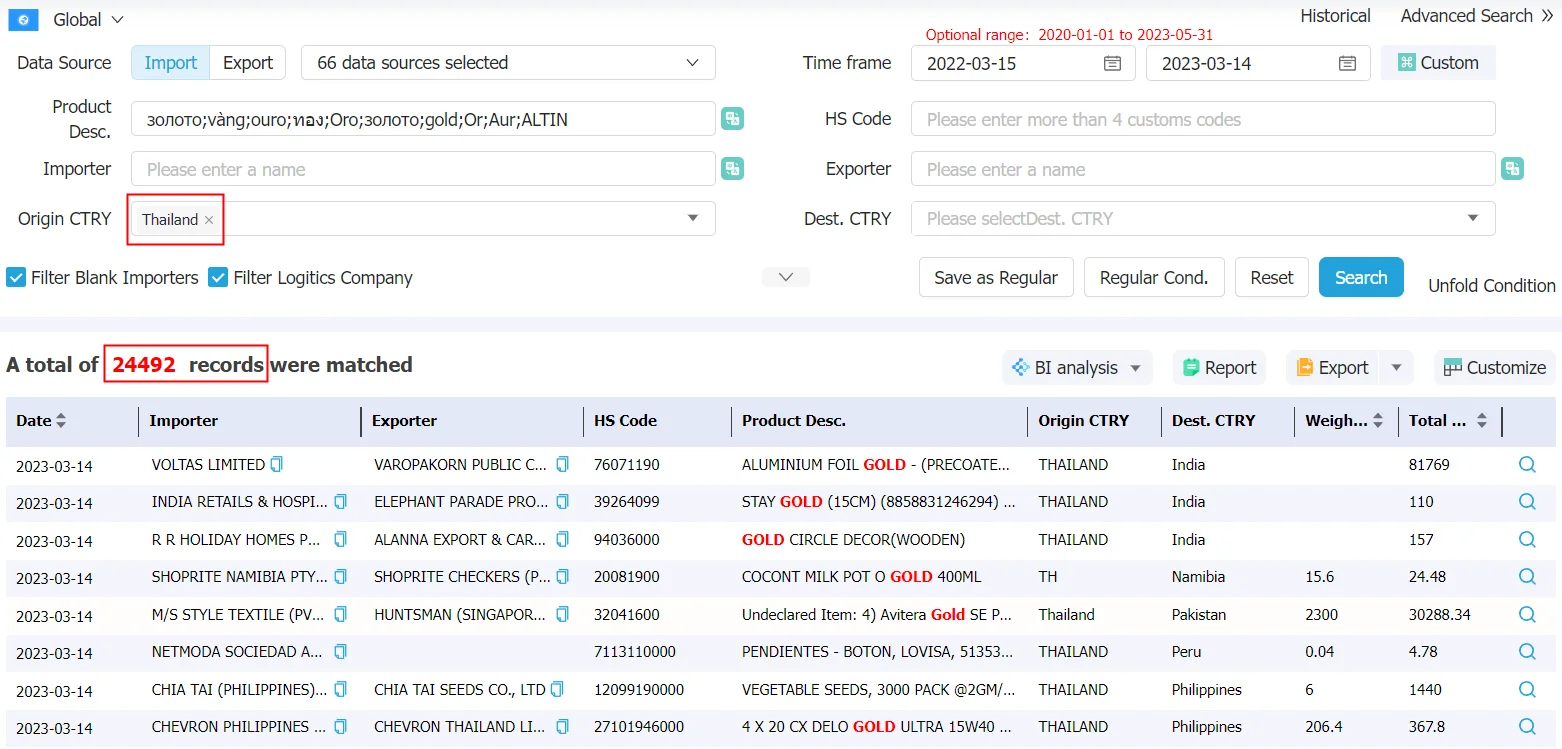Copy importer SHOPRITE NAMIBIA PTY...
Viewport: 1562px width, 749px height.
340,577
